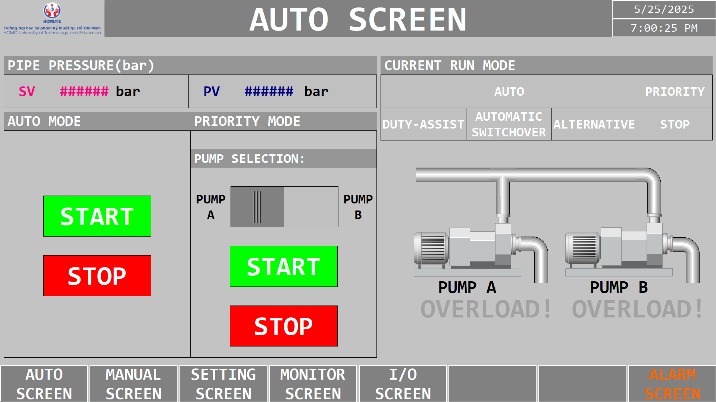Click the CURRENT RUN MODE header
Image resolution: width=716 pixels, height=402 pixels.
[546, 65]
